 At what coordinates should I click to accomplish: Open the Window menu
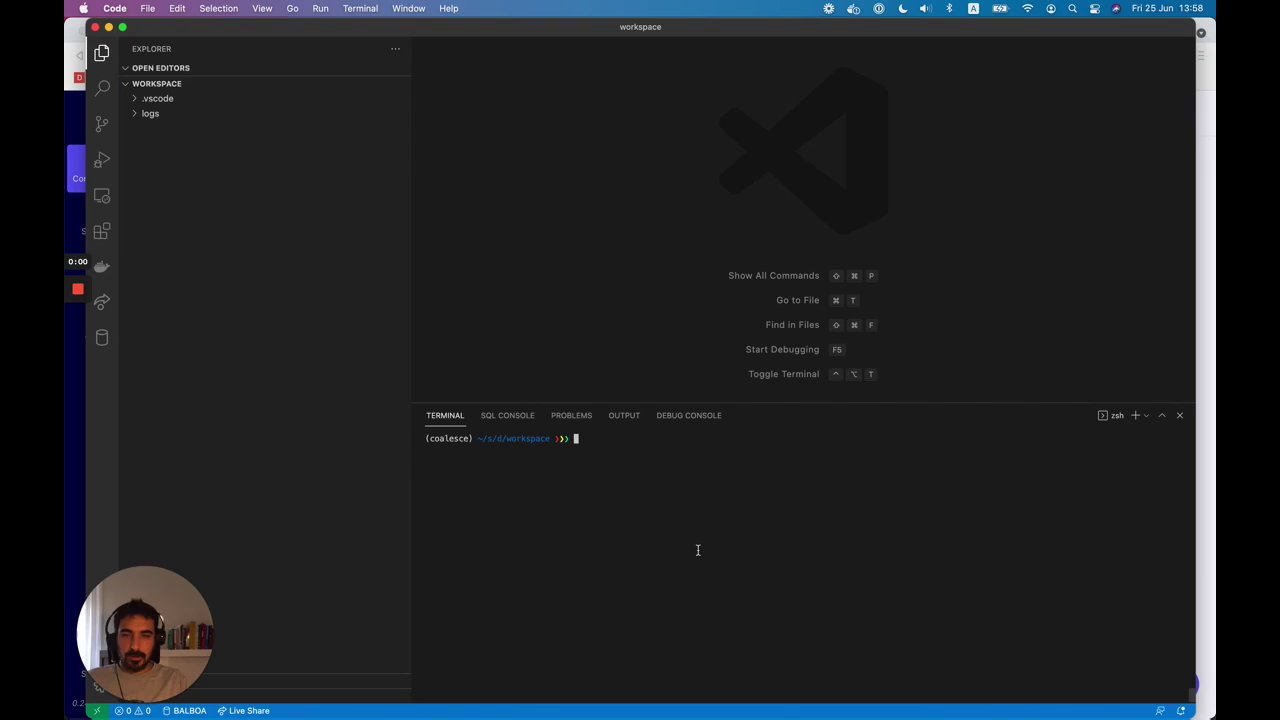(408, 9)
